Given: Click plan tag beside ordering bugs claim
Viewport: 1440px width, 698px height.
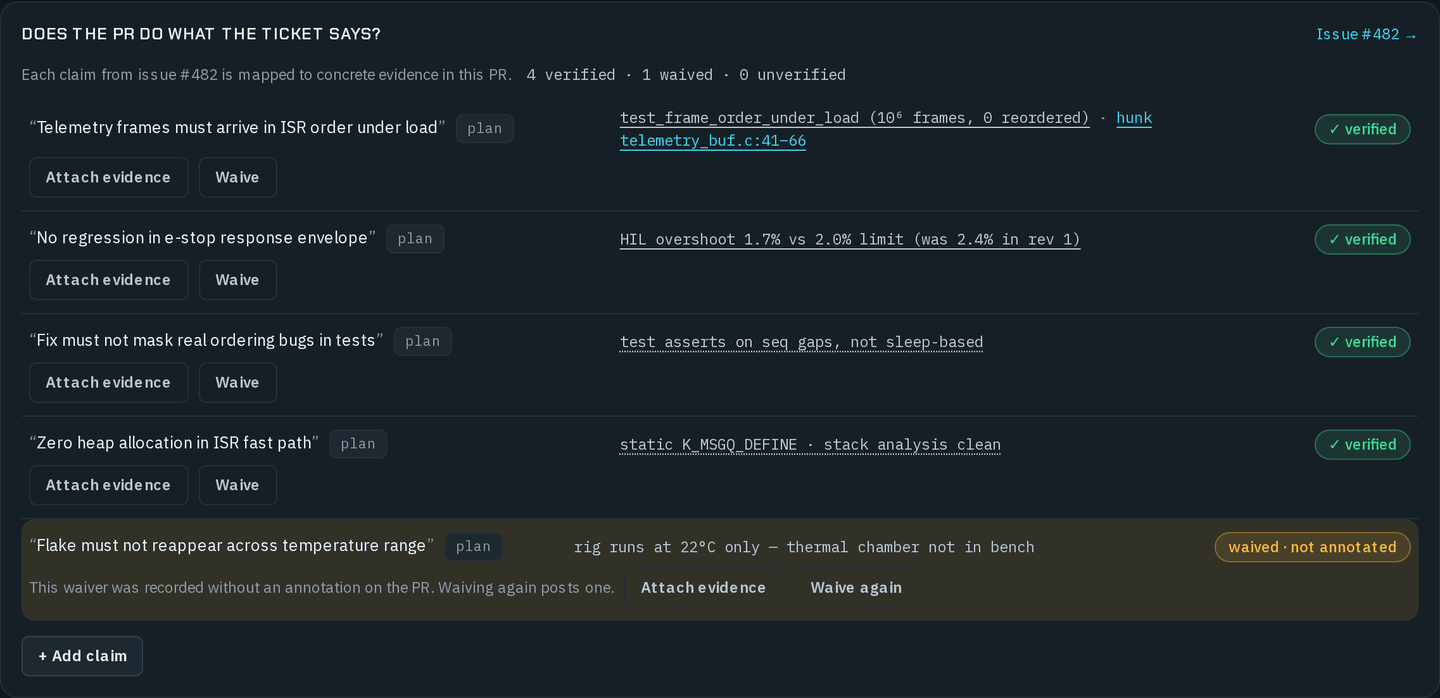Looking at the screenshot, I should coord(422,341).
